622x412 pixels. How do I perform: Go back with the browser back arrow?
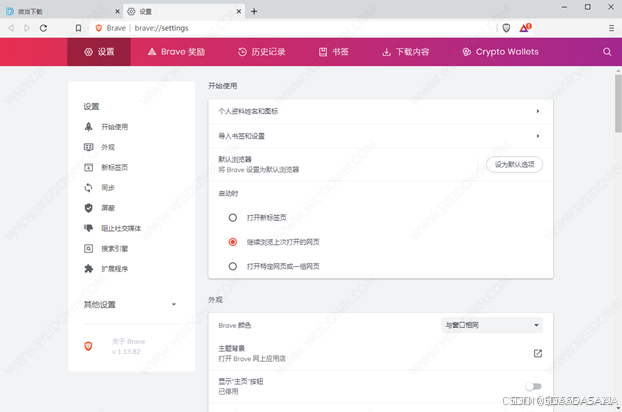pyautogui.click(x=11, y=28)
